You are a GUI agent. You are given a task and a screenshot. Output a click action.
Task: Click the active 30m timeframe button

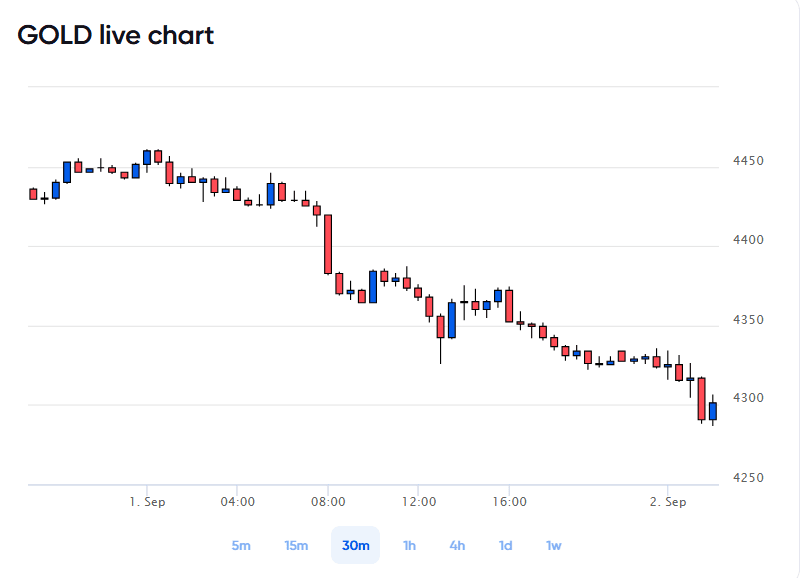356,545
